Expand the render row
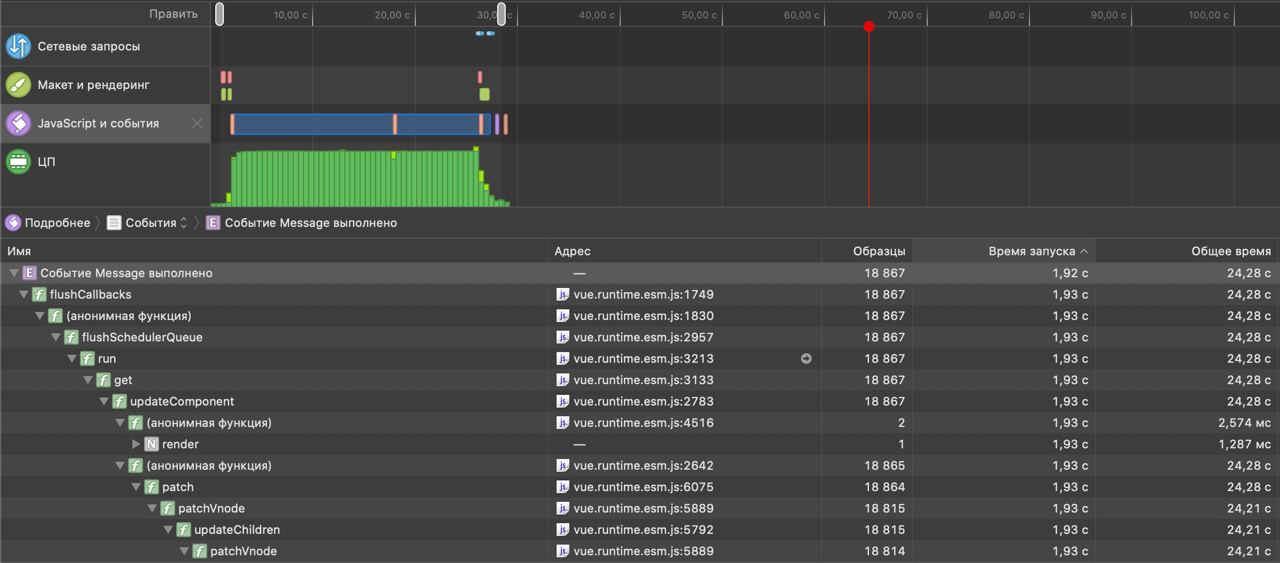Screen dimensions: 1280x563 [x=136, y=444]
